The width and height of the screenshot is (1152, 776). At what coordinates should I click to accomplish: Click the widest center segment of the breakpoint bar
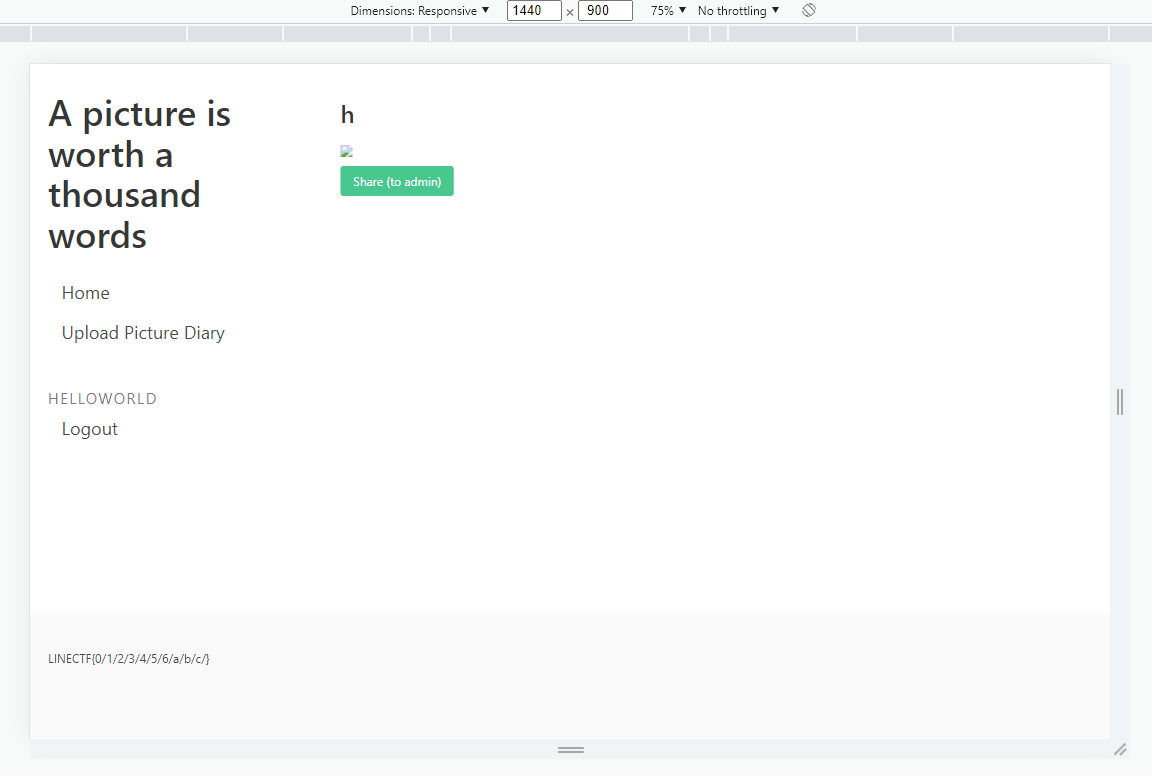570,34
